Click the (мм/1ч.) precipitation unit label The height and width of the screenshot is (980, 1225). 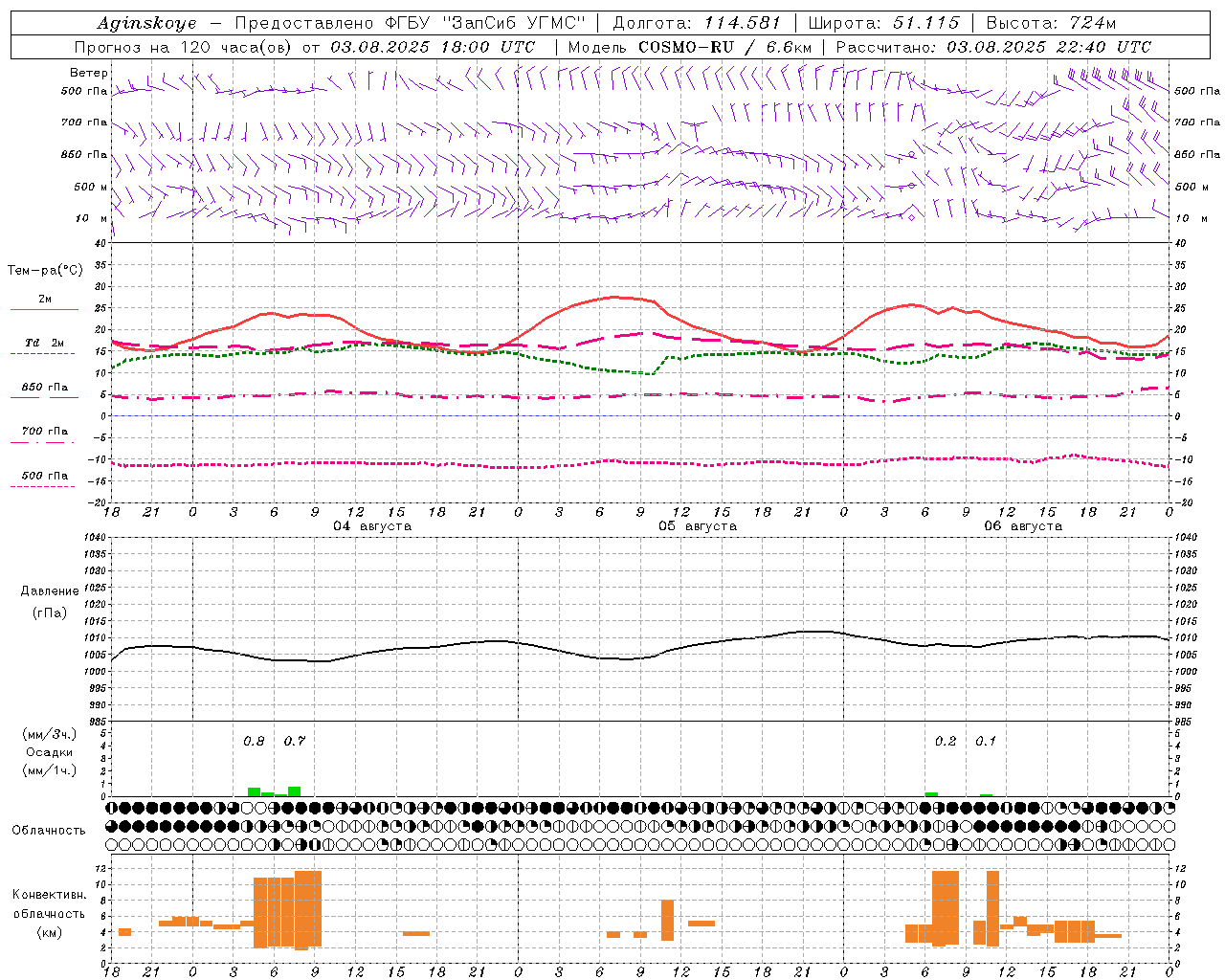[50, 770]
